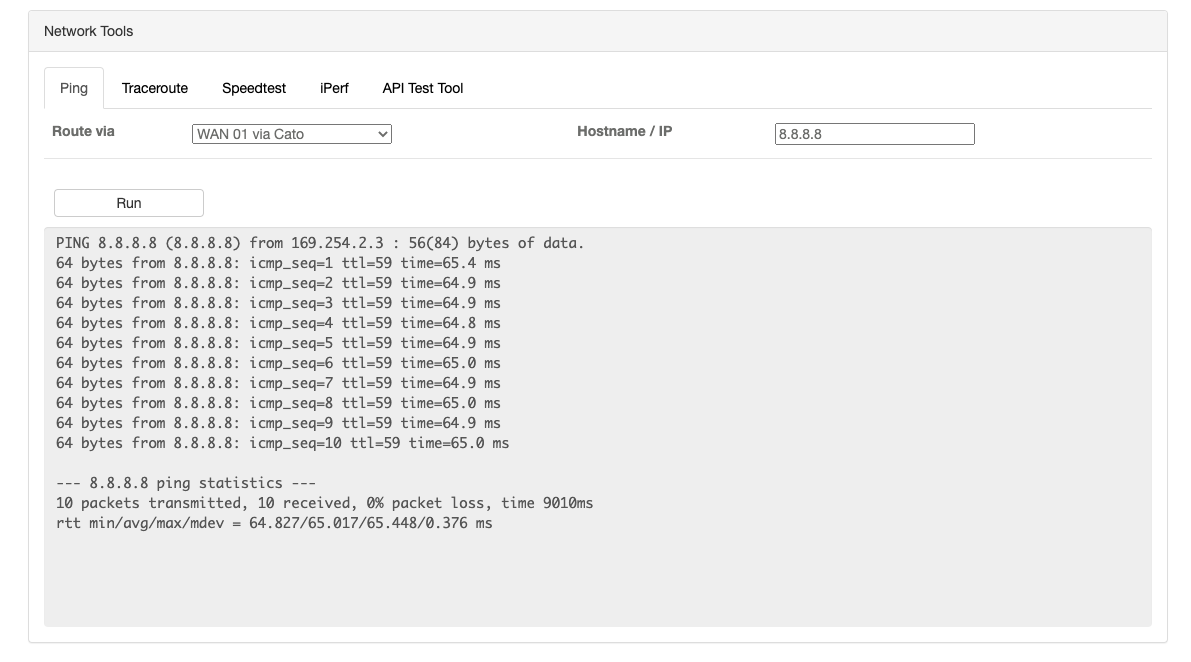Click the icmp_seq=4 result line

278,323
